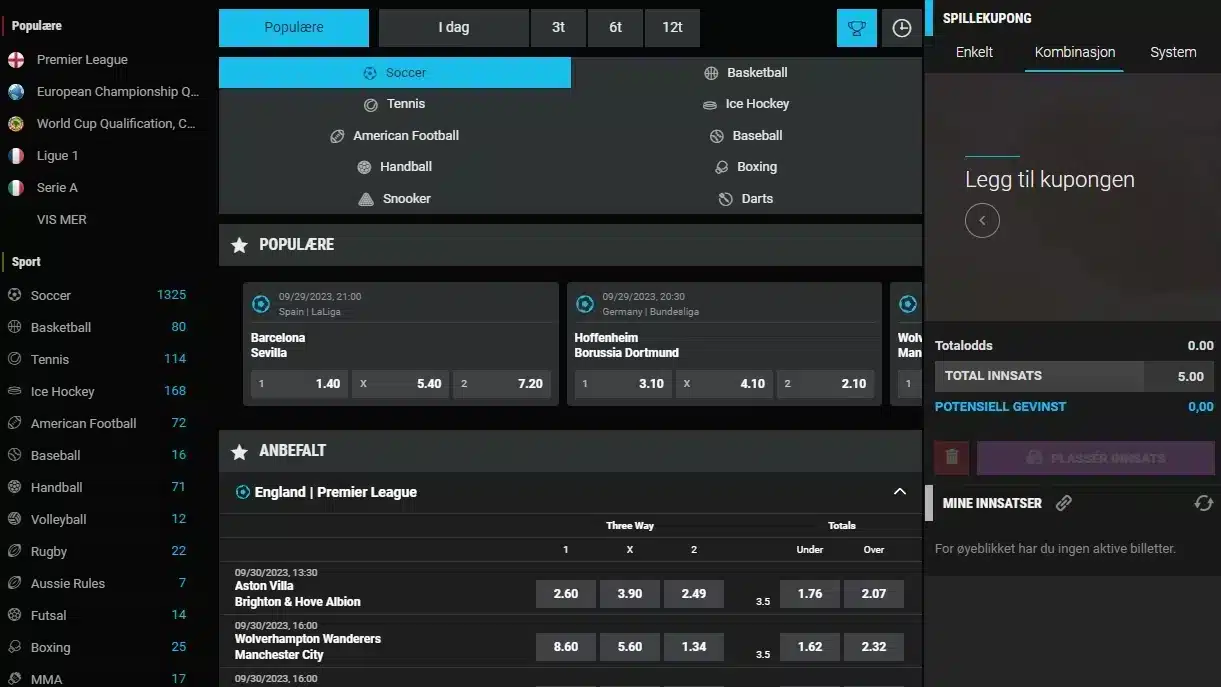Switch coupon to Kombinasjon tab
Screen dimensions: 1221x687
click(x=1074, y=52)
